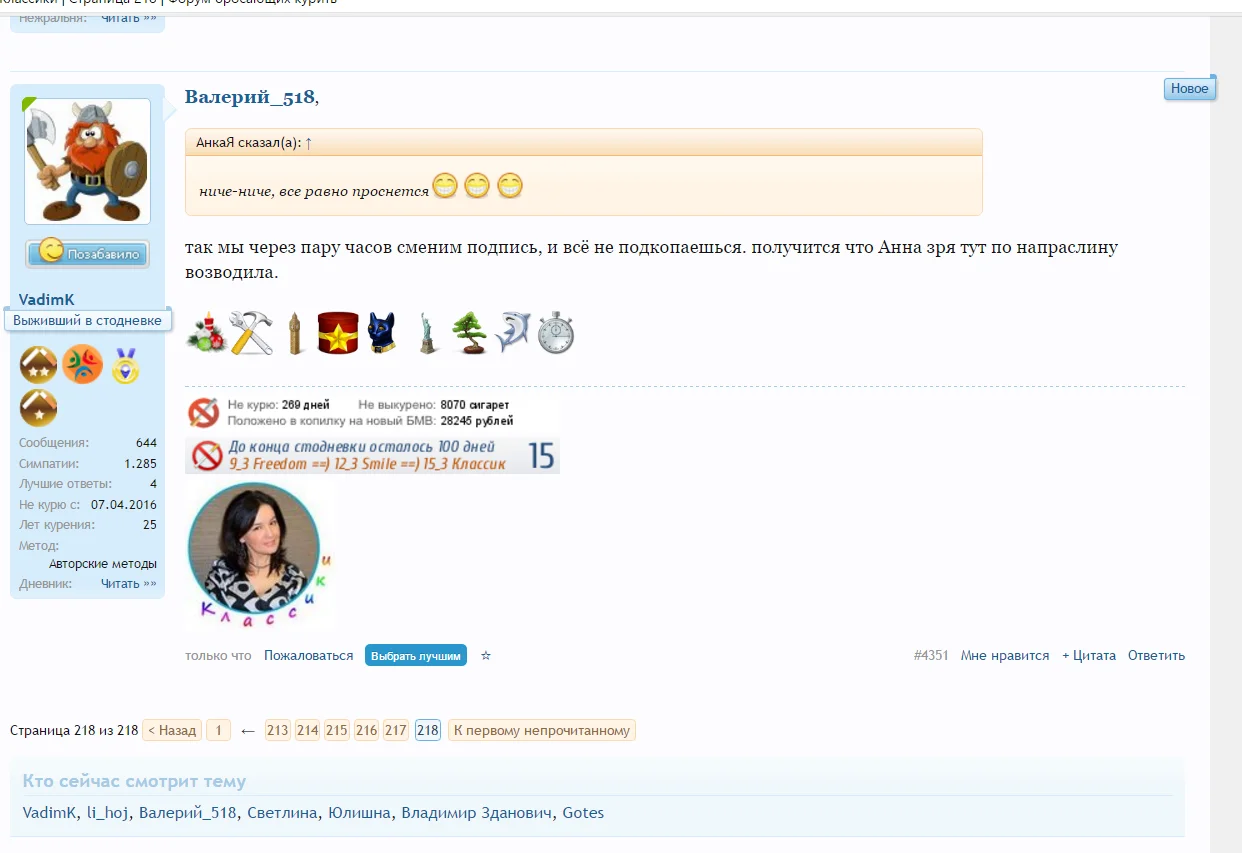Click the Новое indicator on the post
The image size is (1242, 853).
click(x=1190, y=88)
